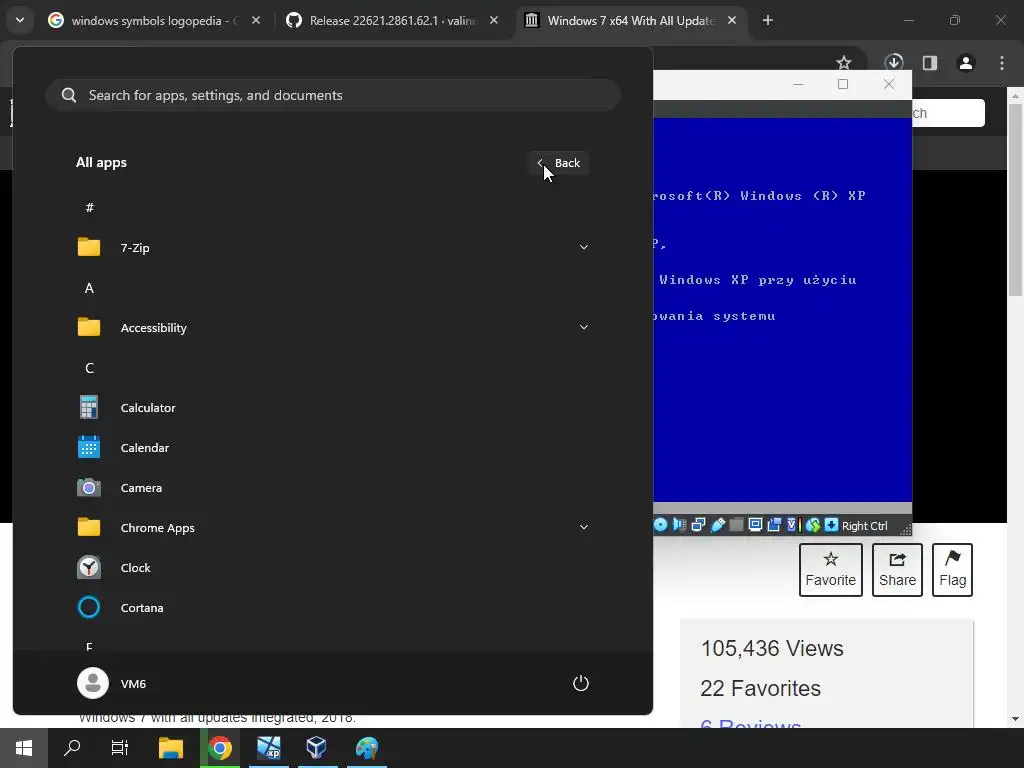Maximize the VirtualBox VM window
Screen dimensions: 1024x768
point(843,84)
